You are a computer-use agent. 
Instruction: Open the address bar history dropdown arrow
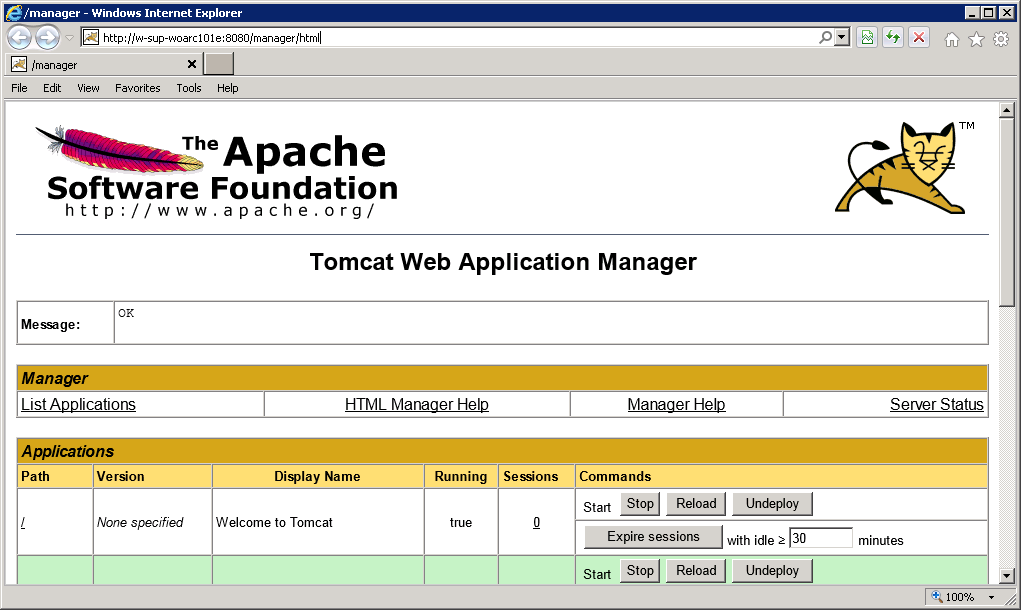coord(70,36)
